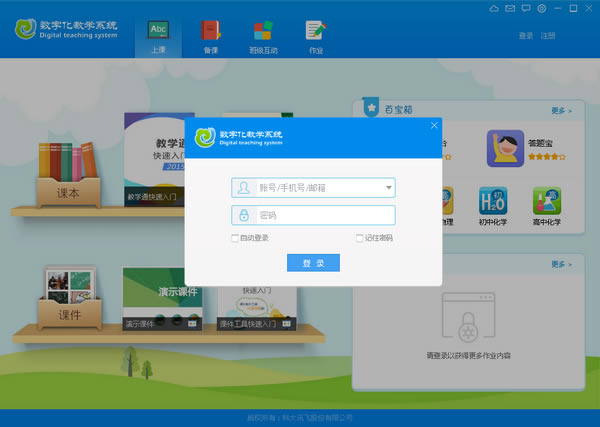Expand 更多 in the lower homework panel
This screenshot has height=427, width=600.
point(561,264)
